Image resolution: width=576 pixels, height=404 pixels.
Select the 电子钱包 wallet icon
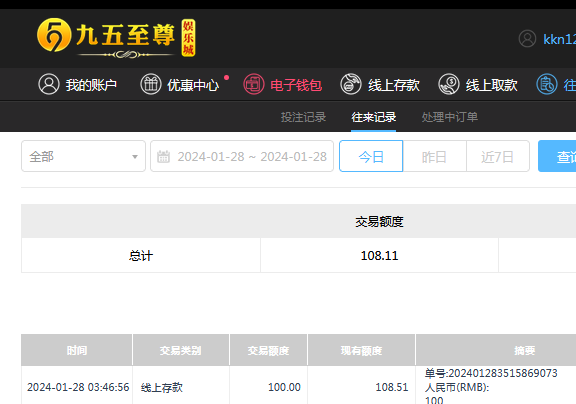coord(253,84)
